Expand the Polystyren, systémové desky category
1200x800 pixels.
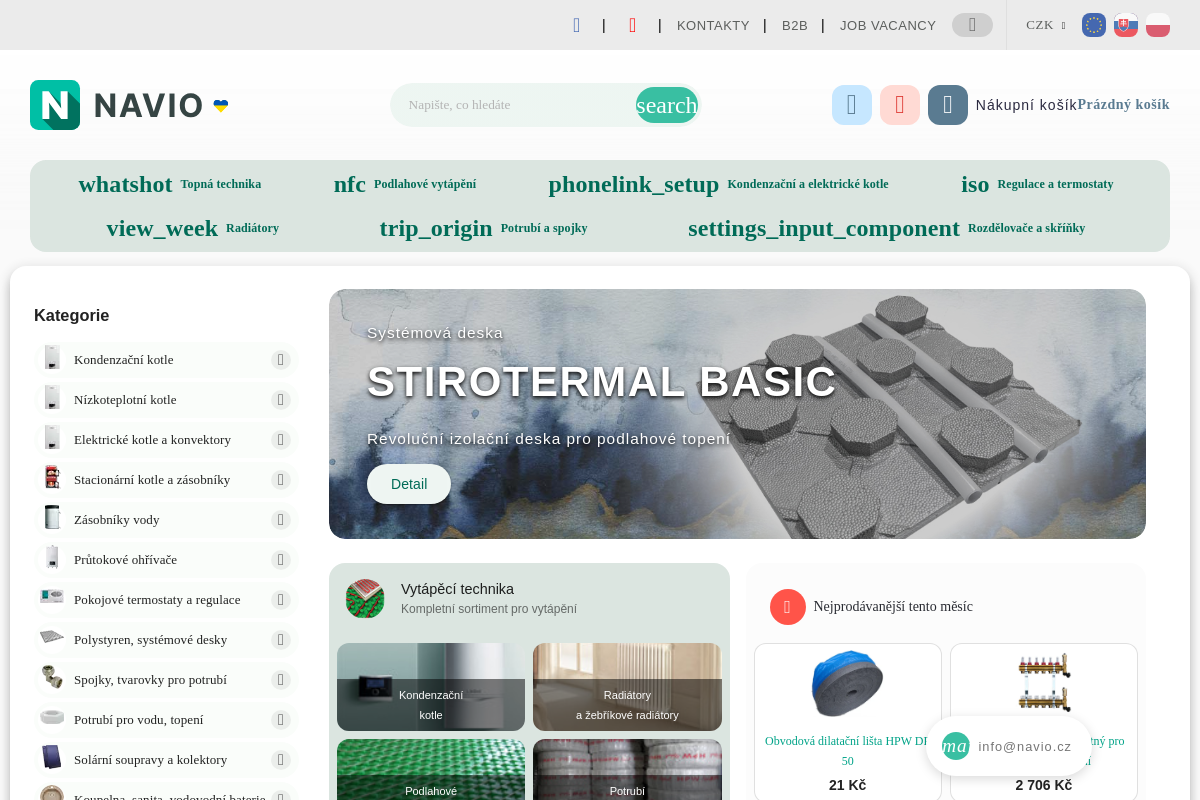coord(281,640)
